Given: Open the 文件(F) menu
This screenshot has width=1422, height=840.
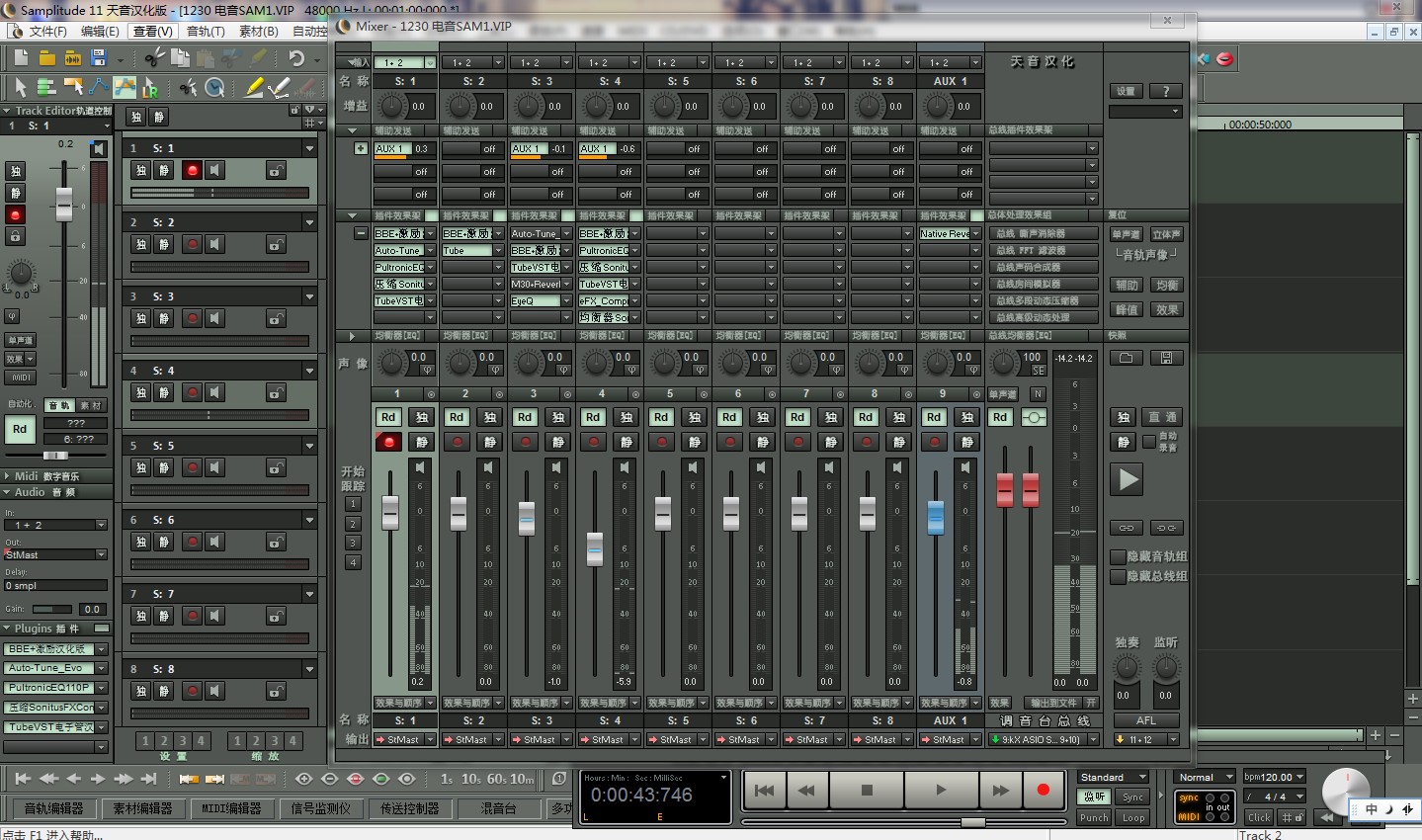Looking at the screenshot, I should click(47, 32).
